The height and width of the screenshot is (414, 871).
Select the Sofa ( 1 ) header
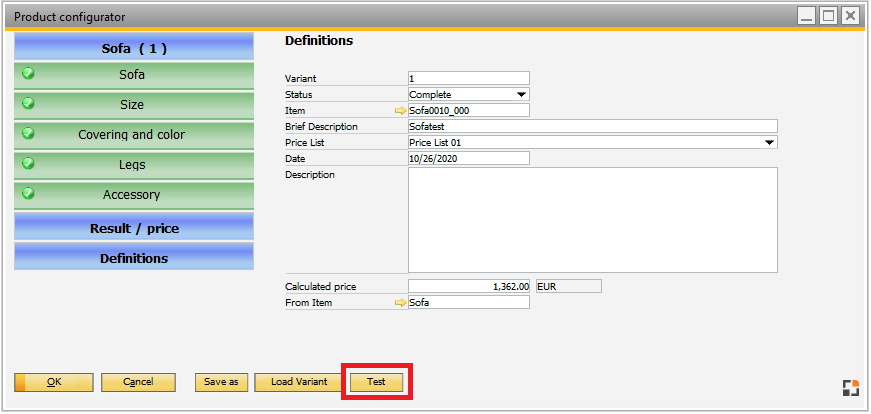tap(134, 48)
